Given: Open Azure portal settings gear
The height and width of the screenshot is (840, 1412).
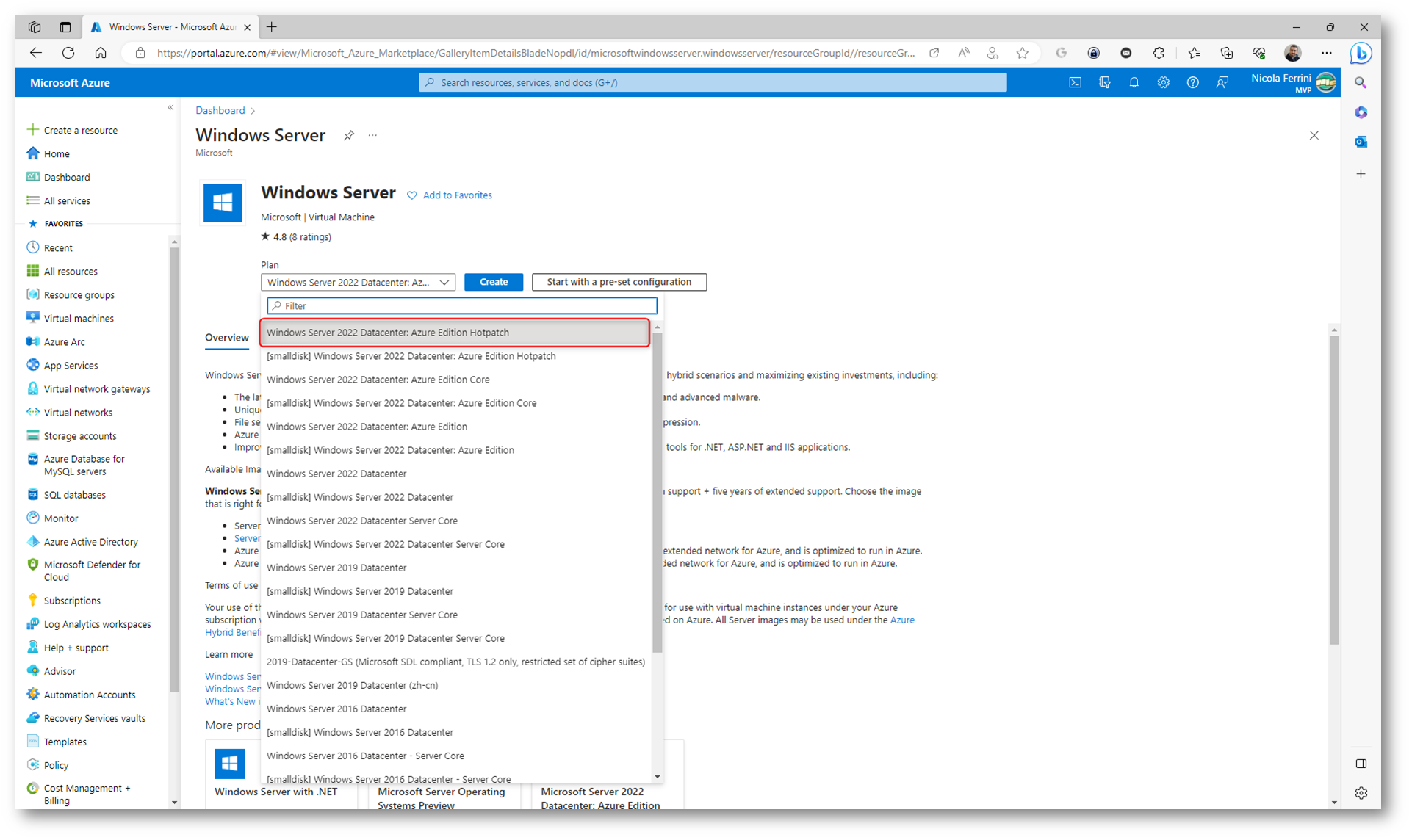Looking at the screenshot, I should (x=1163, y=83).
